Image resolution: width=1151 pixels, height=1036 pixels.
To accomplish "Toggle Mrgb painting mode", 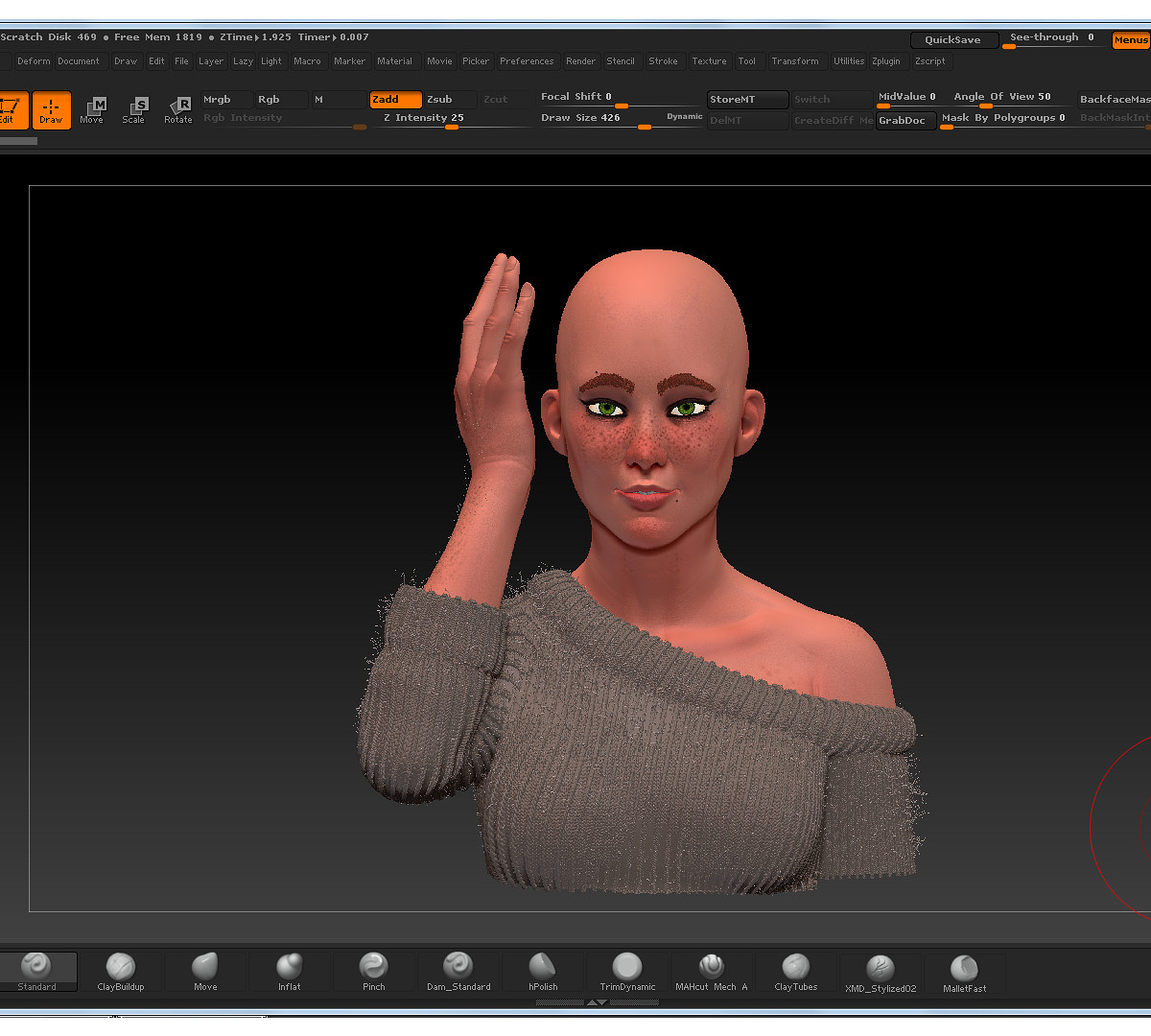I will pyautogui.click(x=226, y=100).
